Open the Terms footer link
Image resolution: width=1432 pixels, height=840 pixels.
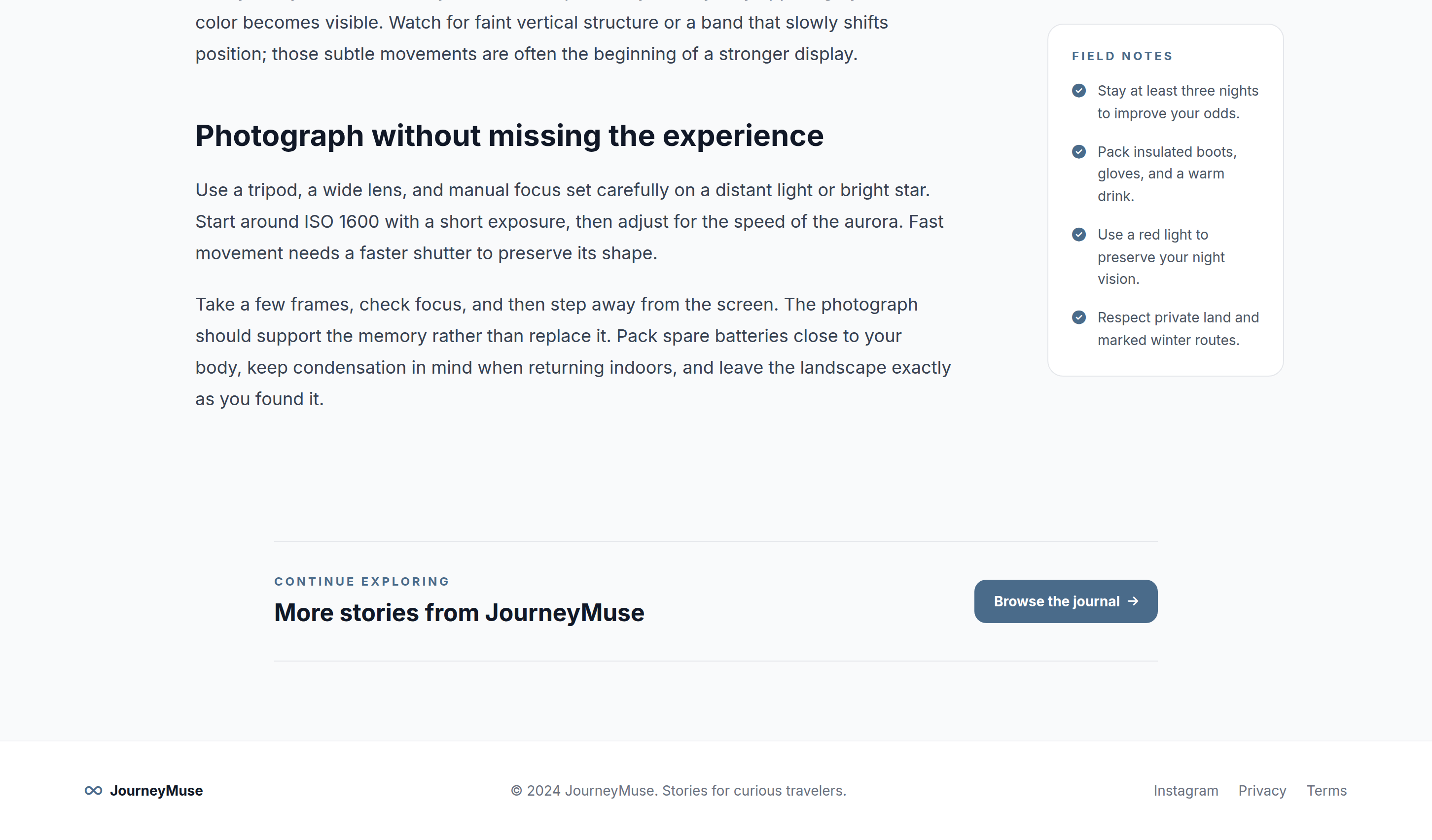(x=1326, y=791)
